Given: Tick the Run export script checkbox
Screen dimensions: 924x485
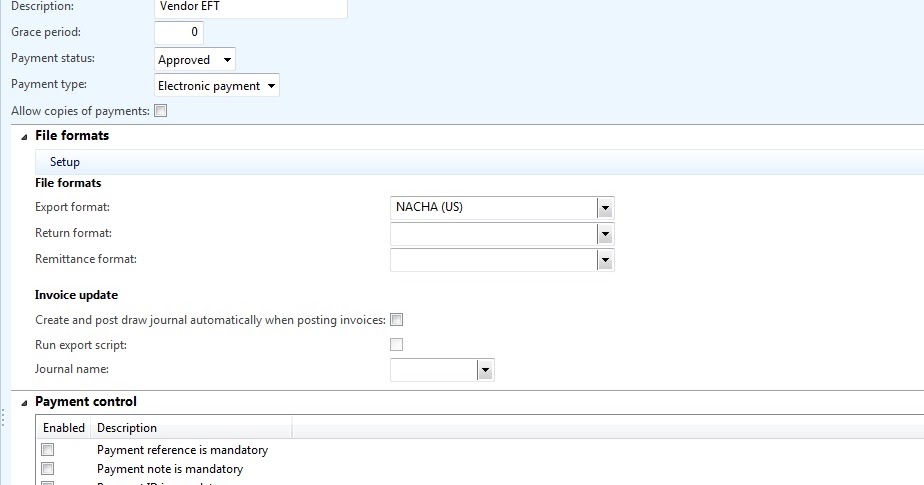Looking at the screenshot, I should click(397, 345).
